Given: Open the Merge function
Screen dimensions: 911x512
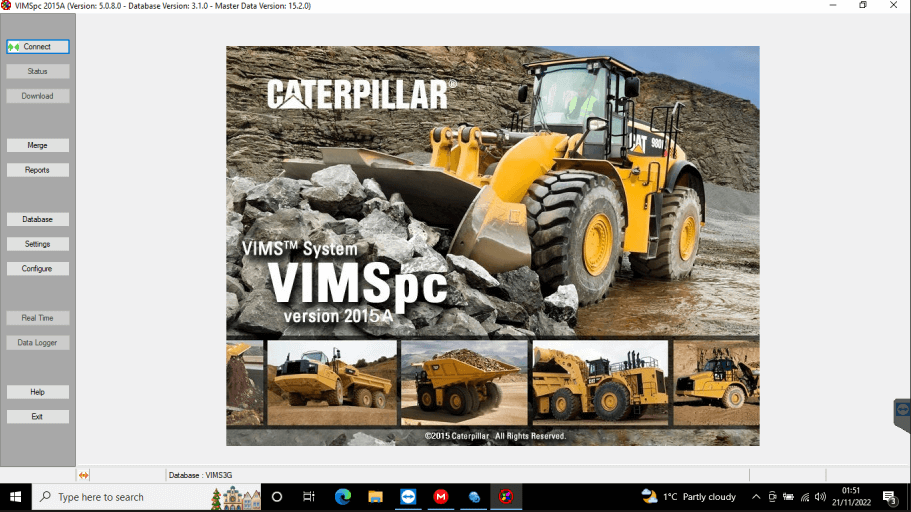Looking at the screenshot, I should (x=38, y=145).
